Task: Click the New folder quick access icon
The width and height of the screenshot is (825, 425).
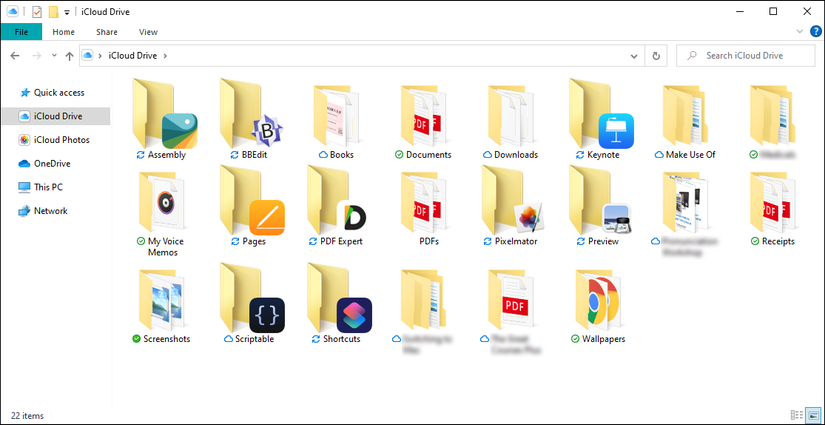Action: [53, 12]
